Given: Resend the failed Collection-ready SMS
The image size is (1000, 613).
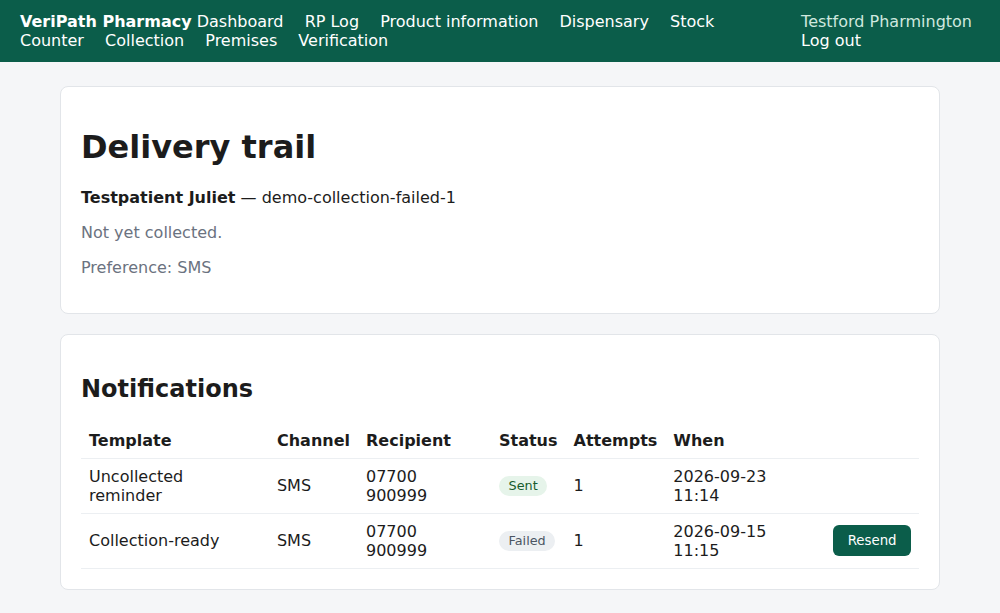Looking at the screenshot, I should (x=872, y=540).
